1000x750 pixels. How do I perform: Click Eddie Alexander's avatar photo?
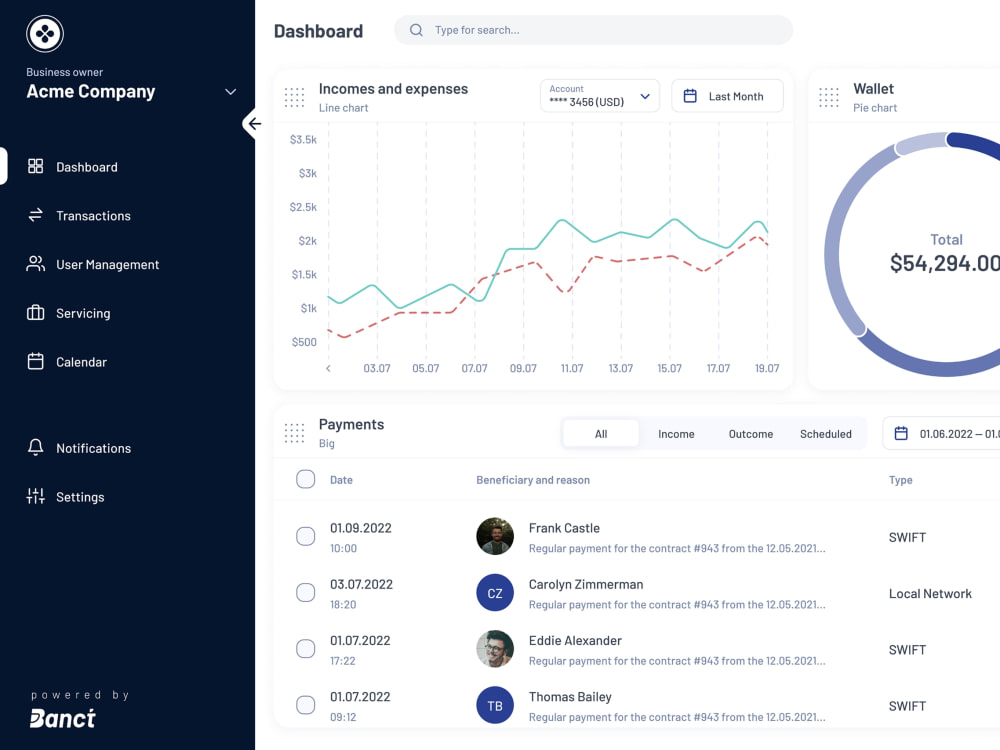tap(495, 649)
